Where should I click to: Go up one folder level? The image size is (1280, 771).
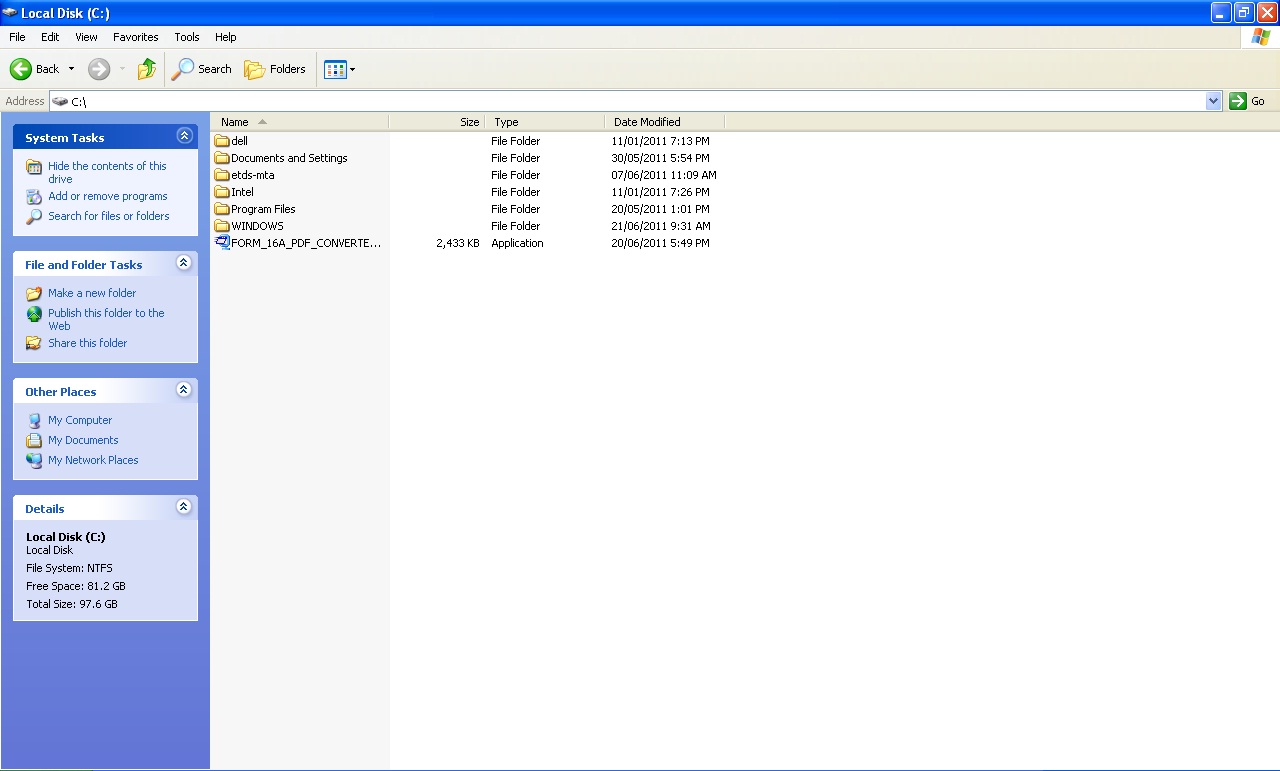coord(147,69)
